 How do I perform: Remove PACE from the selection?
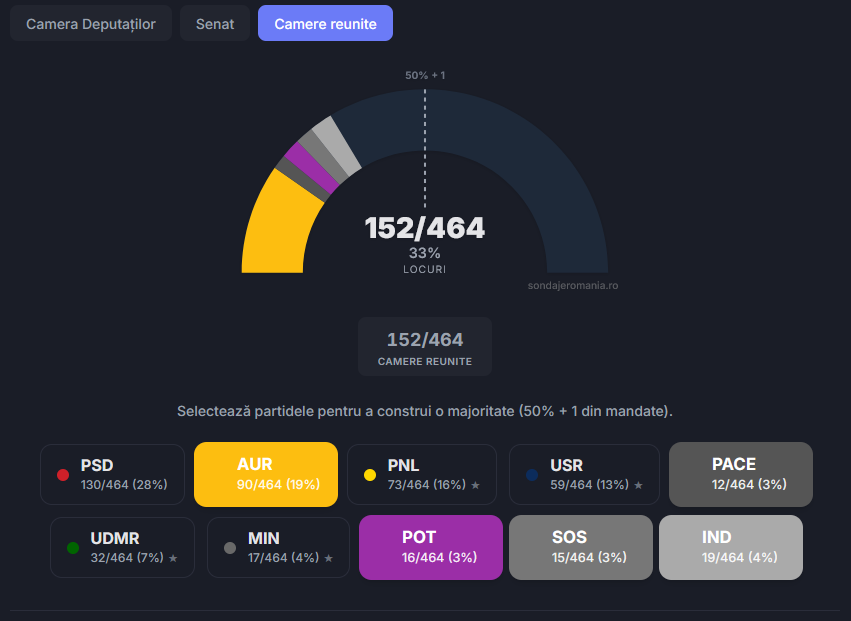(x=740, y=474)
